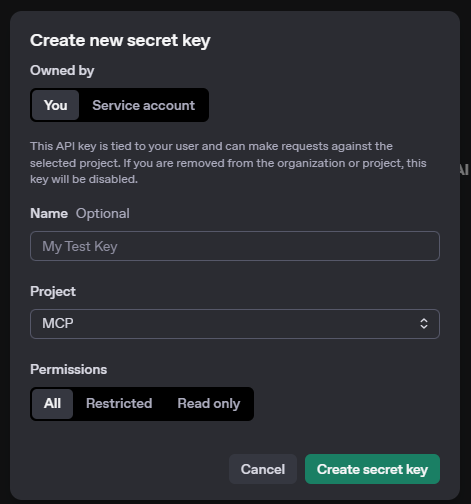Click the green Create secret key button
The image size is (471, 504).
coord(372,469)
